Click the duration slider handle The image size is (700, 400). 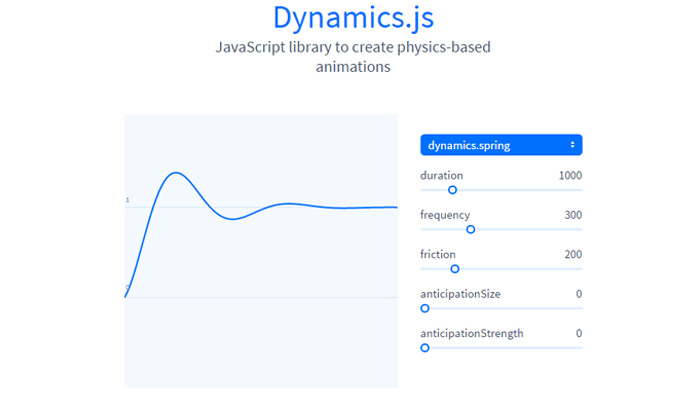452,190
